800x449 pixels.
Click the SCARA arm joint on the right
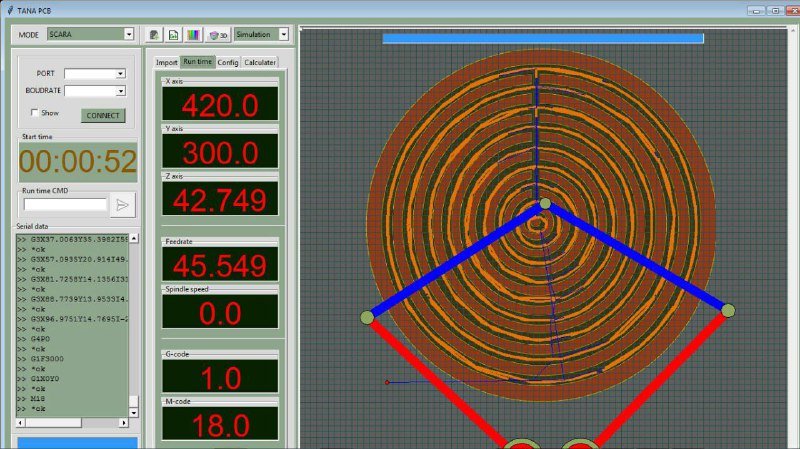tap(728, 310)
